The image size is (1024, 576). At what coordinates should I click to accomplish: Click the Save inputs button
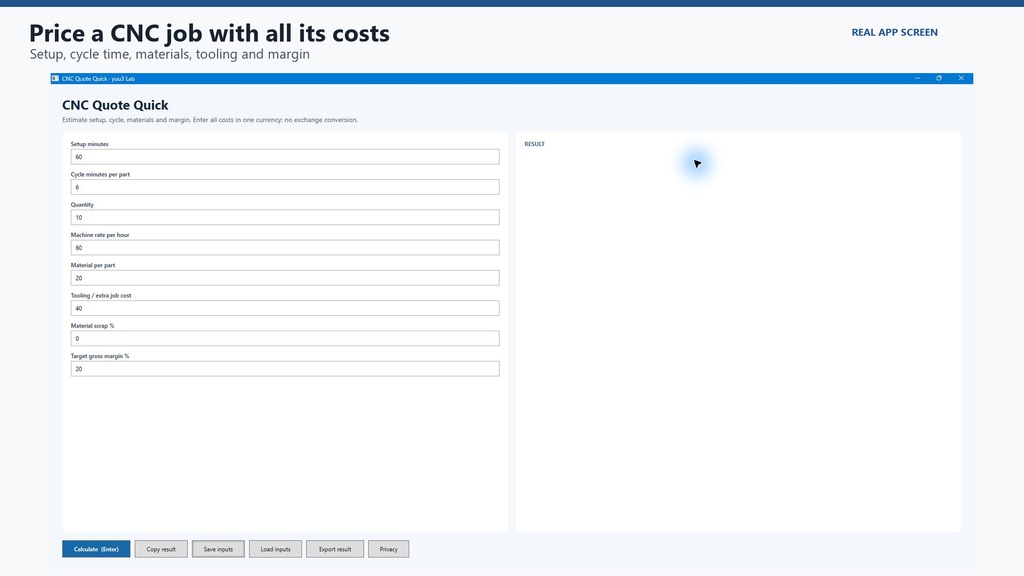[x=218, y=549]
